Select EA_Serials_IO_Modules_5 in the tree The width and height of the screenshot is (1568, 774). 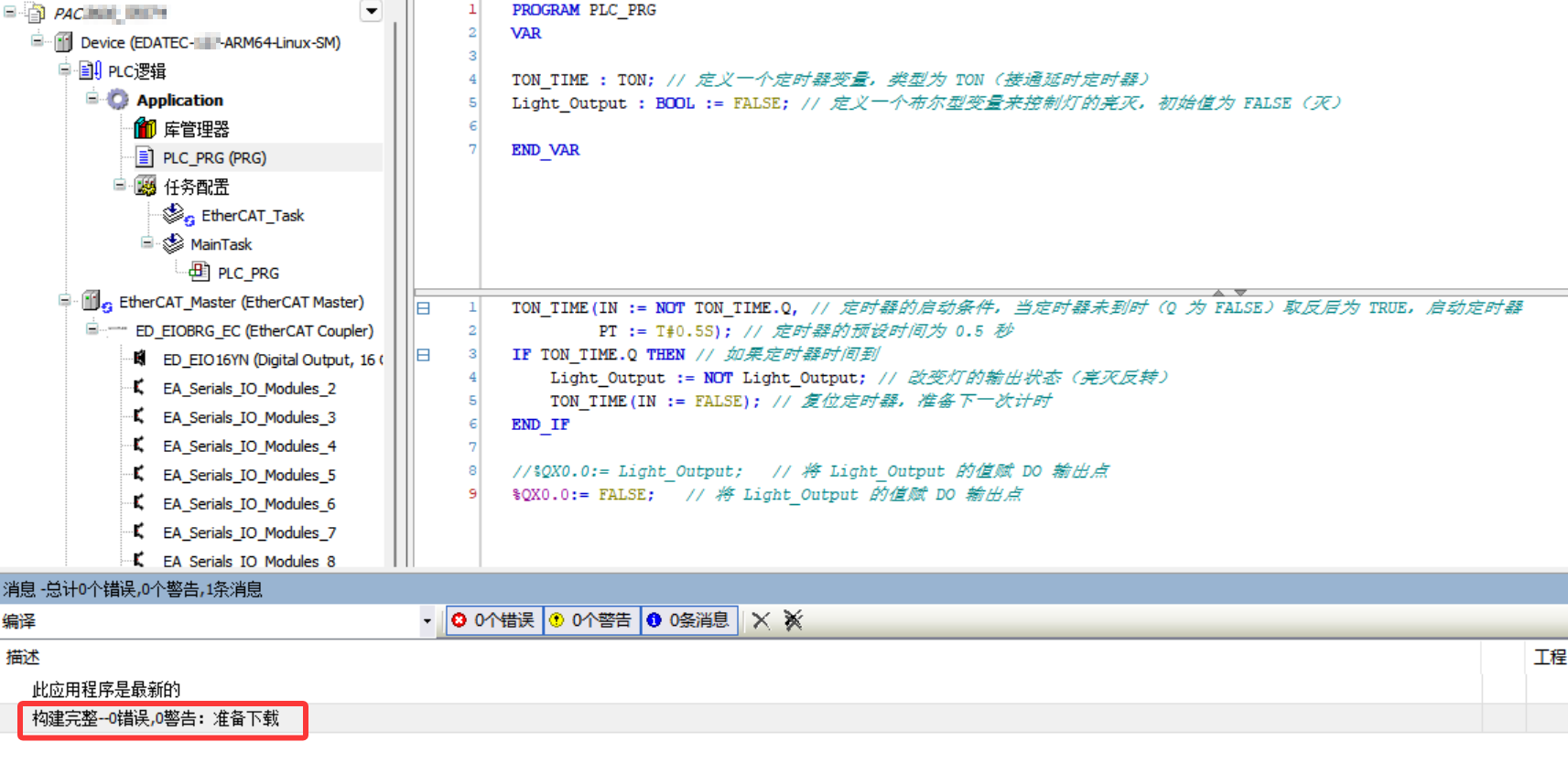click(x=249, y=475)
